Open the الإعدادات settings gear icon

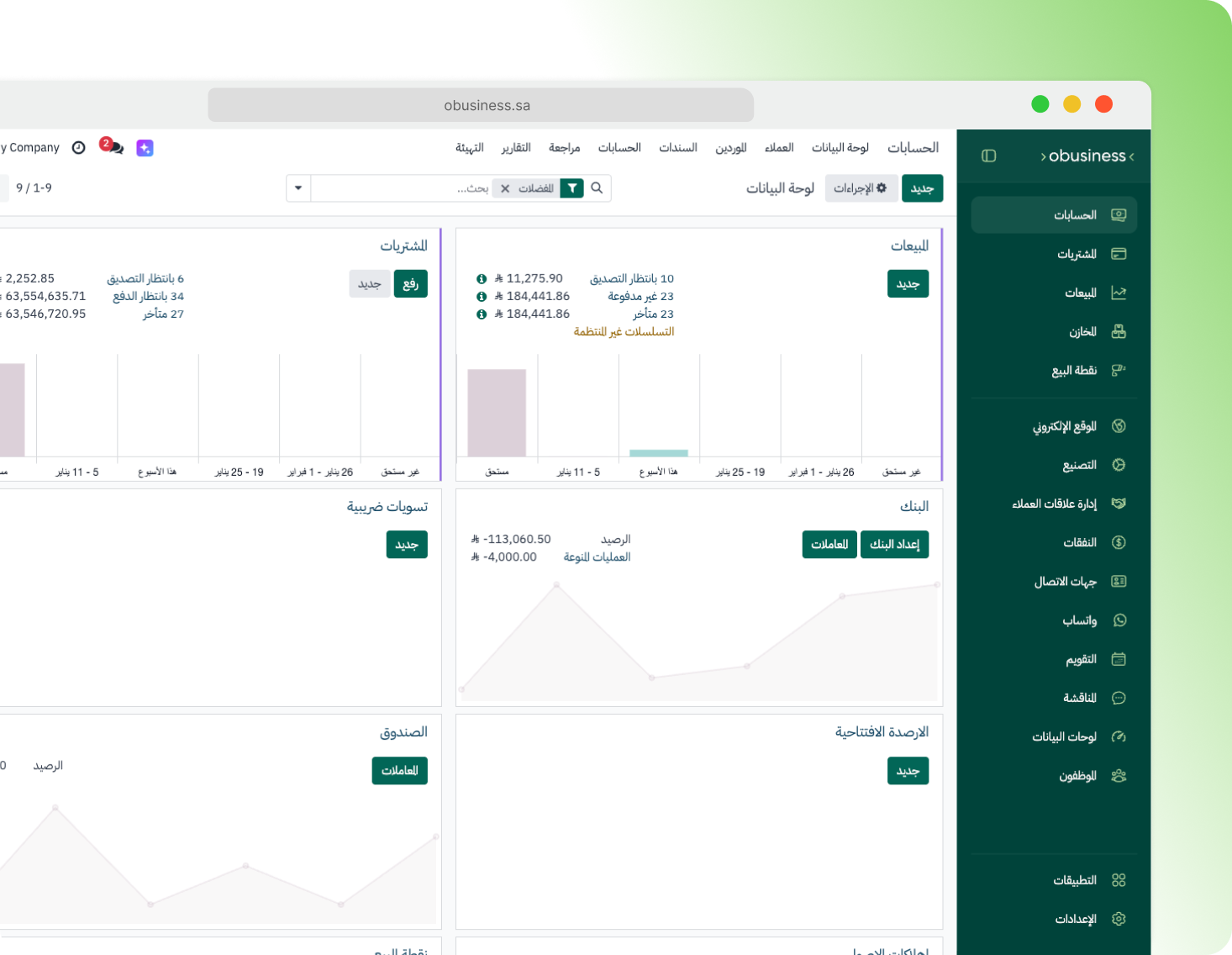[x=1119, y=919]
